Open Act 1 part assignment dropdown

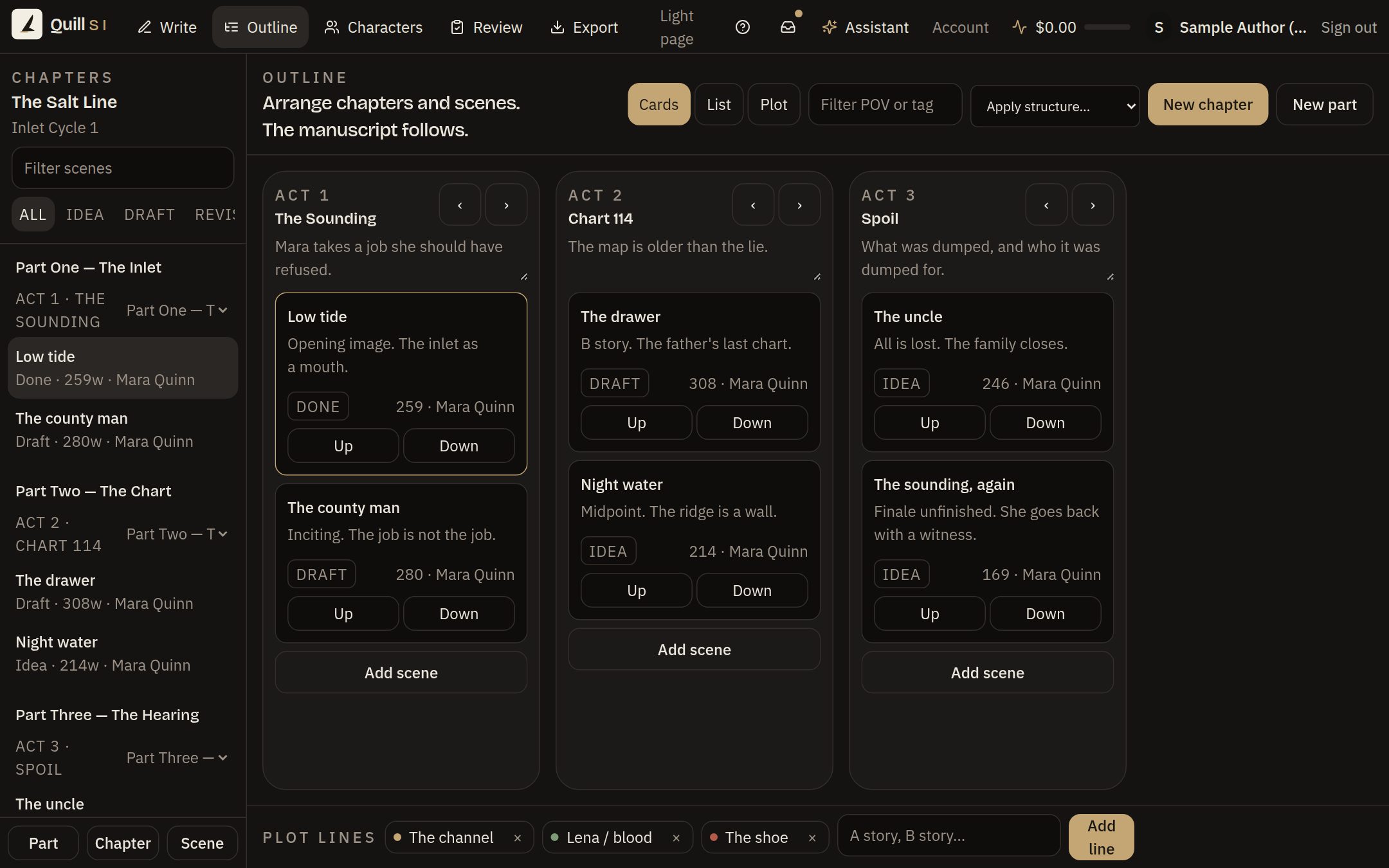click(x=177, y=310)
